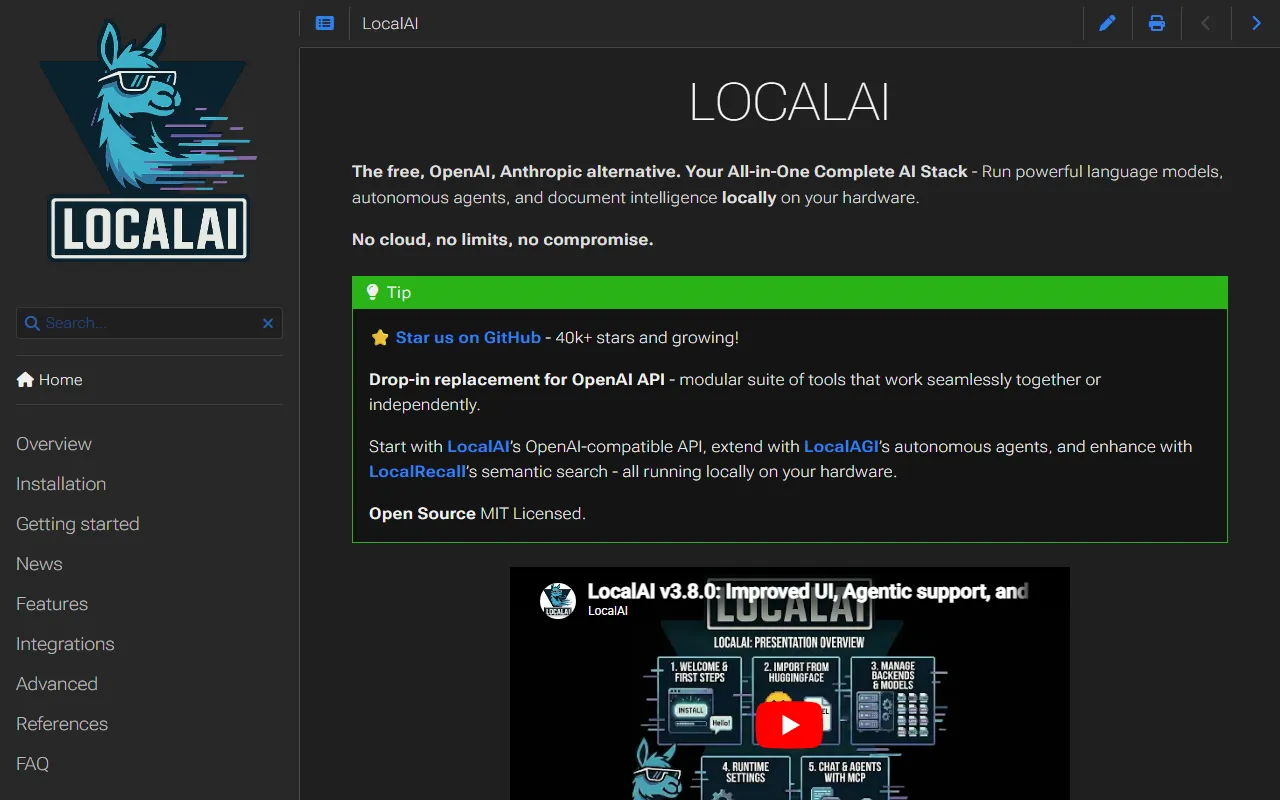Navigate forward using the right chevron

pyautogui.click(x=1256, y=23)
